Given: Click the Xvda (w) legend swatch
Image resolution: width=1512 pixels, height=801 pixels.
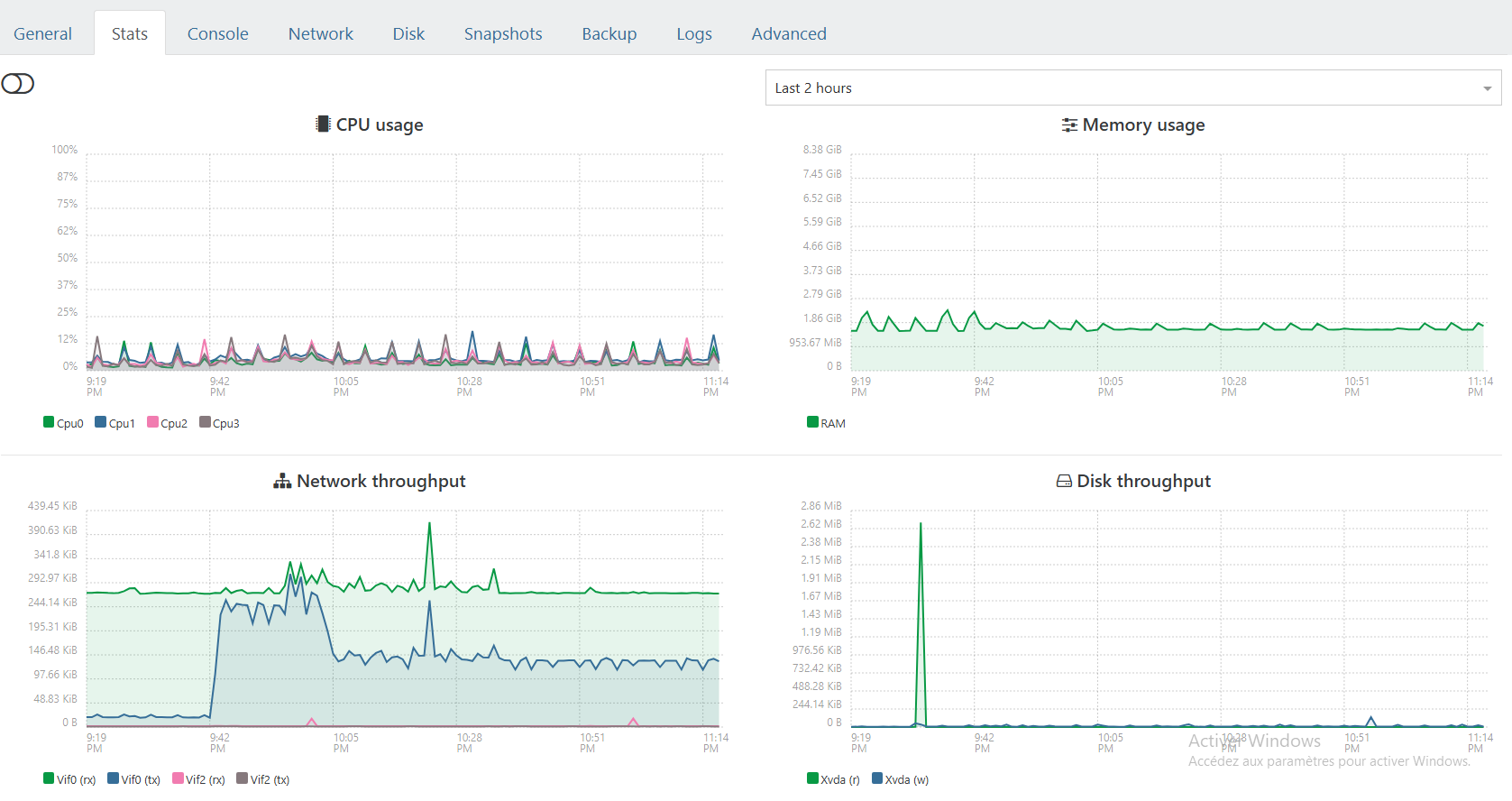Looking at the screenshot, I should (877, 778).
